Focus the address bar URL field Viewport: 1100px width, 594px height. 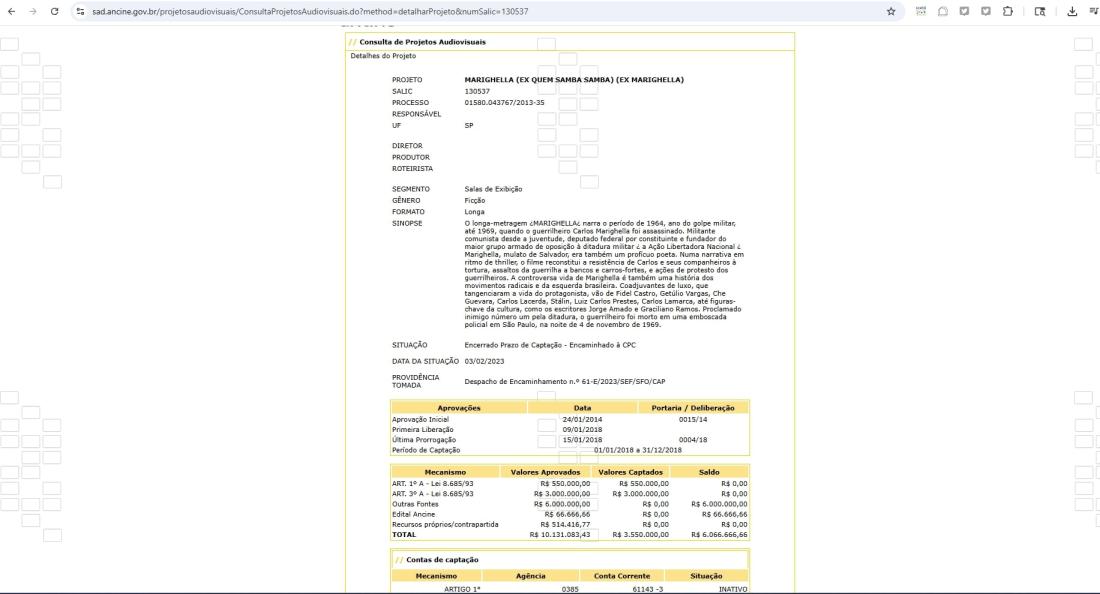(x=400, y=10)
